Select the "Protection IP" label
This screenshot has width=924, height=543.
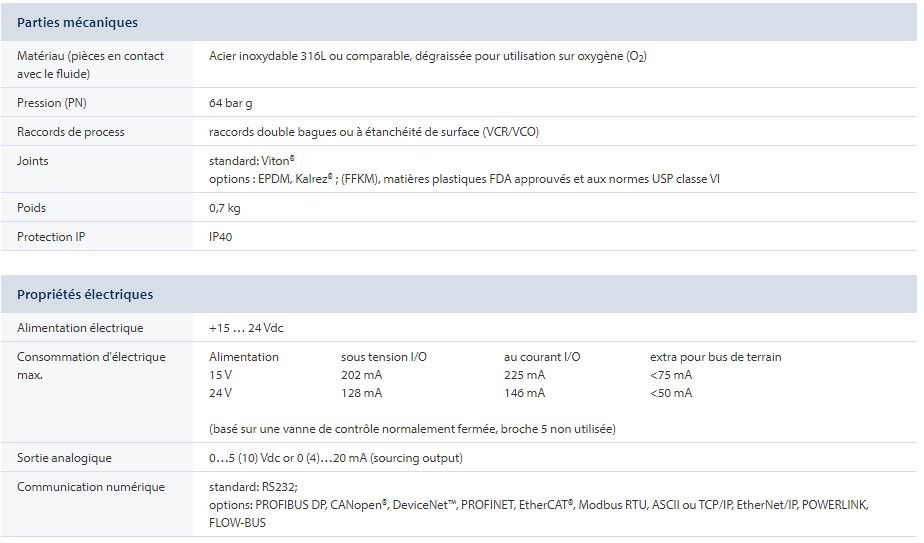[51, 237]
